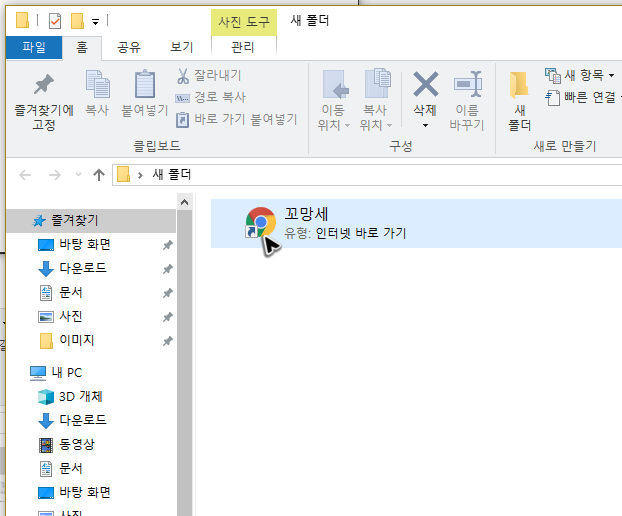Viewport: 622px width, 516px height.
Task: Click 경로 복사 button
Action: (x=210, y=97)
